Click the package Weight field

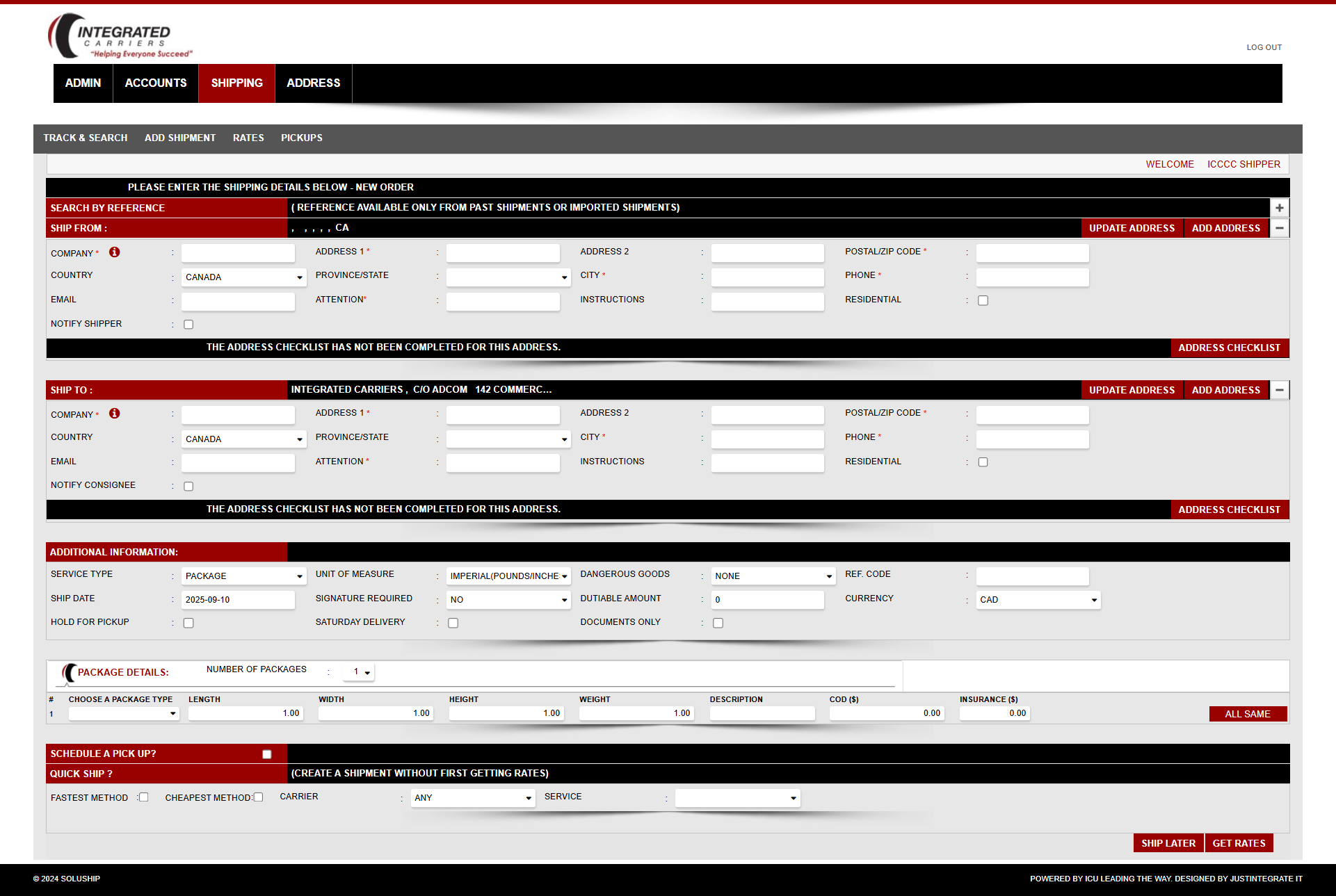(636, 713)
